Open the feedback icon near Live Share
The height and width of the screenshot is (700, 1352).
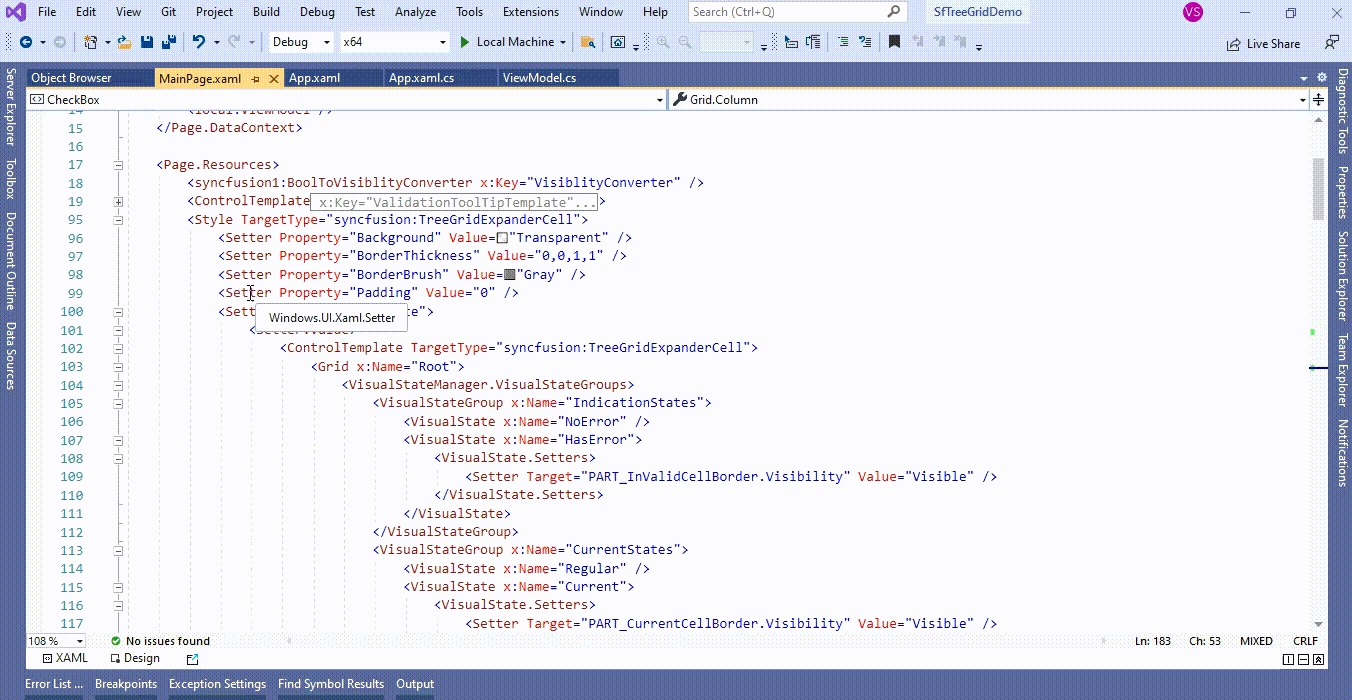point(1332,43)
